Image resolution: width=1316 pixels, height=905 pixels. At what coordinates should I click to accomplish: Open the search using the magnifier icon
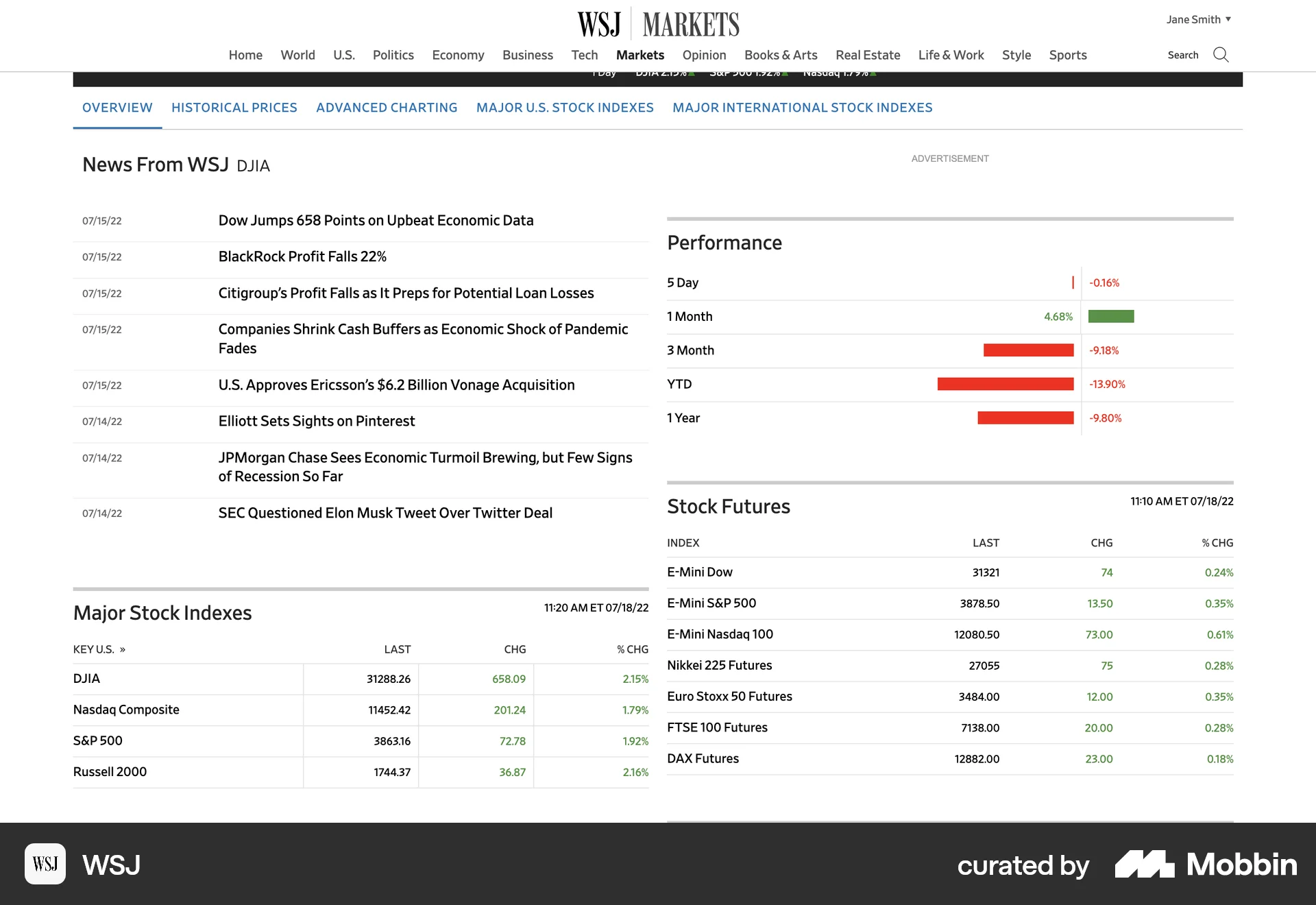1221,54
